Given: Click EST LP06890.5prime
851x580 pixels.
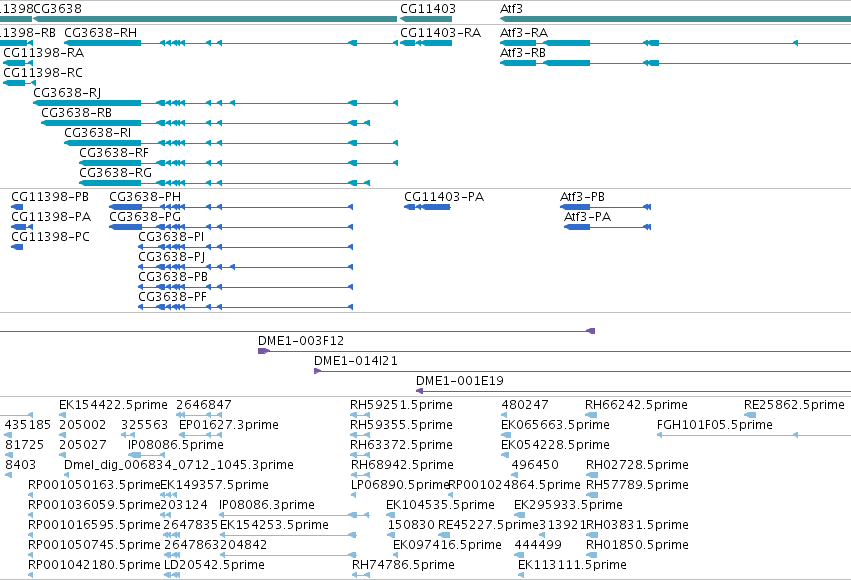Looking at the screenshot, I should (400, 485).
